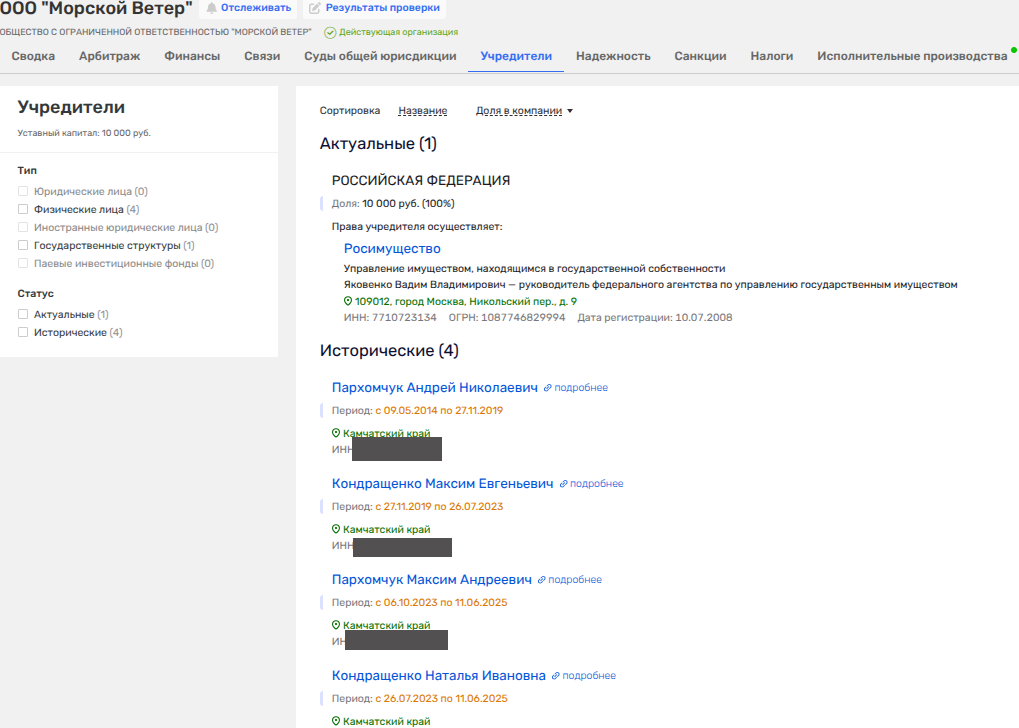The width and height of the screenshot is (1019, 728).
Task: Click the green checkmark icon Действующая организация
Action: tap(330, 32)
